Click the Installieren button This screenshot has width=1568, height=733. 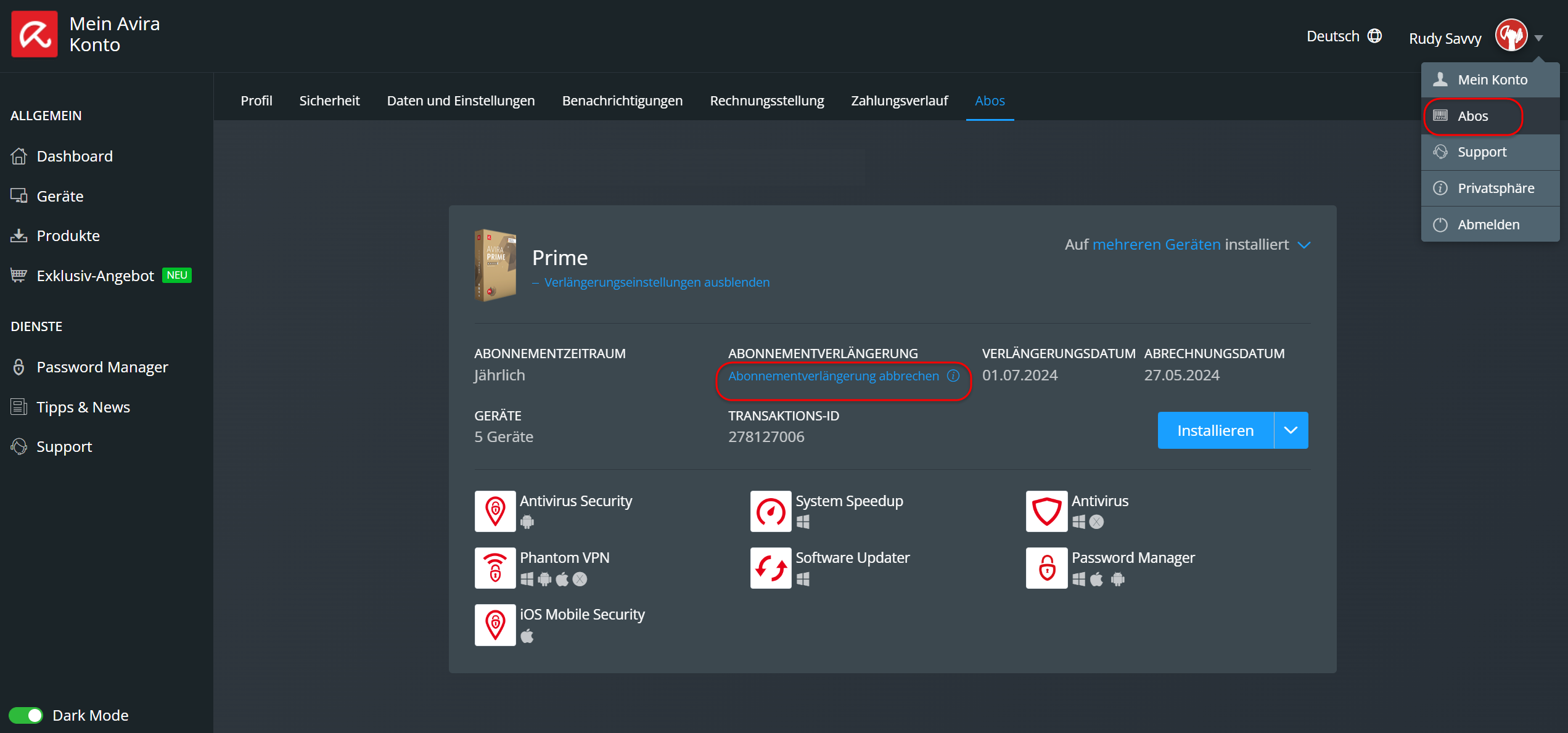click(x=1215, y=430)
